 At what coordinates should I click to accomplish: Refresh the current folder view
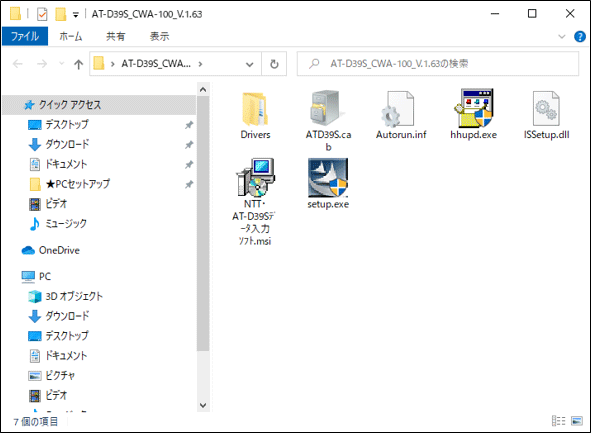click(x=274, y=64)
